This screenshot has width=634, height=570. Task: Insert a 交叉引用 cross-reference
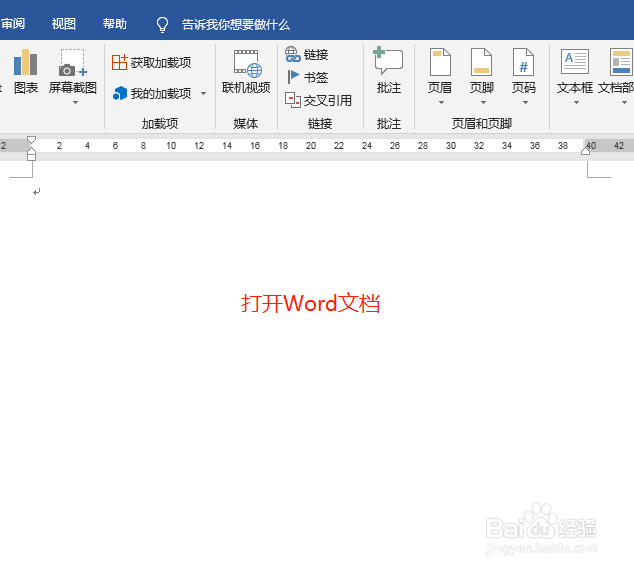pos(318,100)
